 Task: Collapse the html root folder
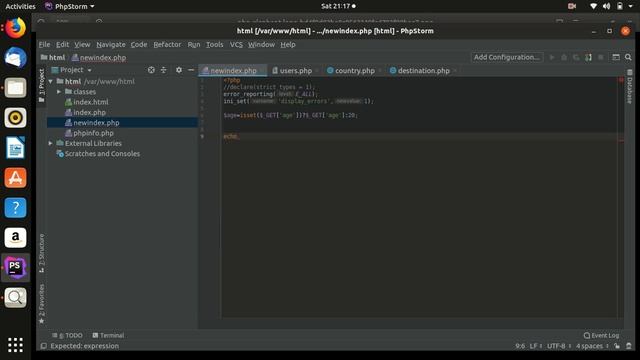[51, 82]
